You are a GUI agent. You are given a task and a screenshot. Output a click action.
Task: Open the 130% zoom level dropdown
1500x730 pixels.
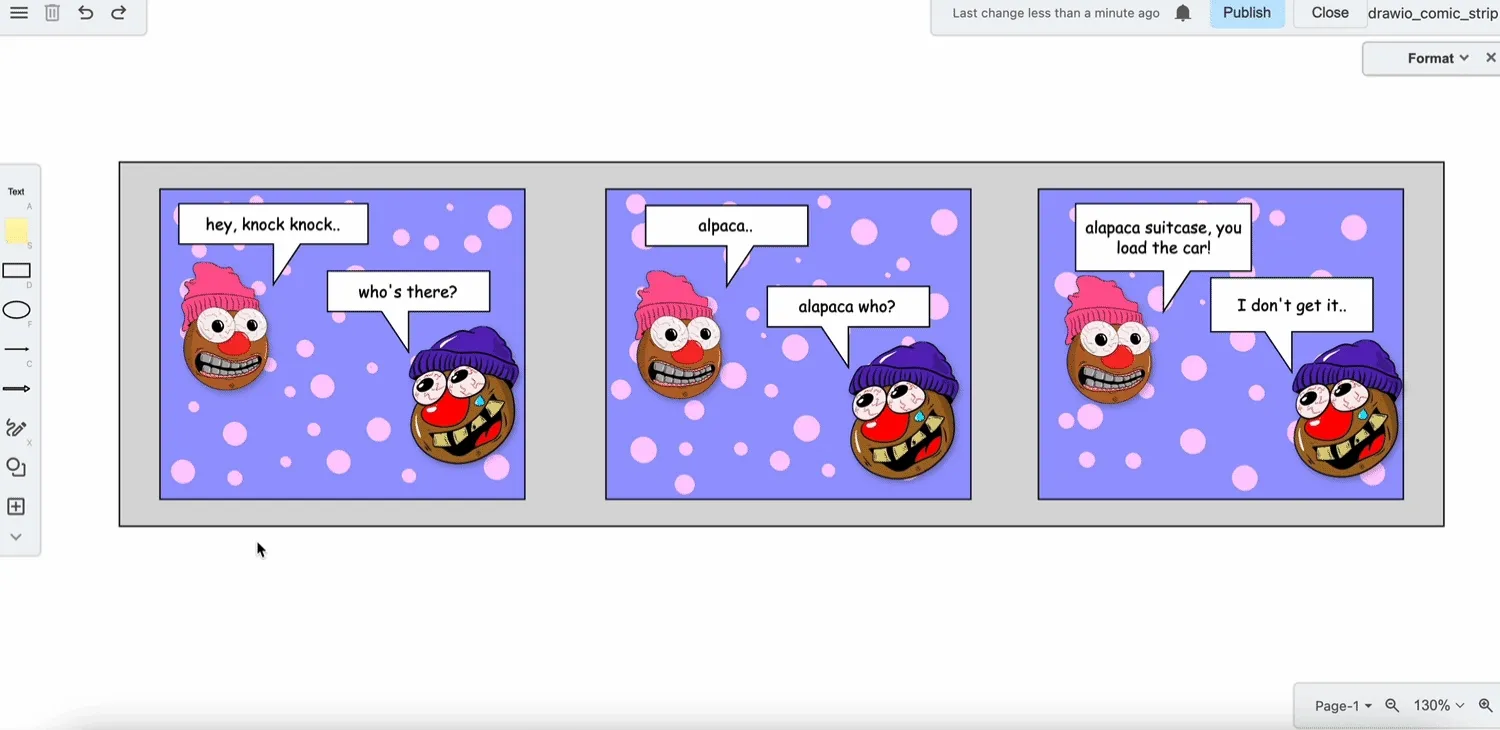[x=1436, y=705]
